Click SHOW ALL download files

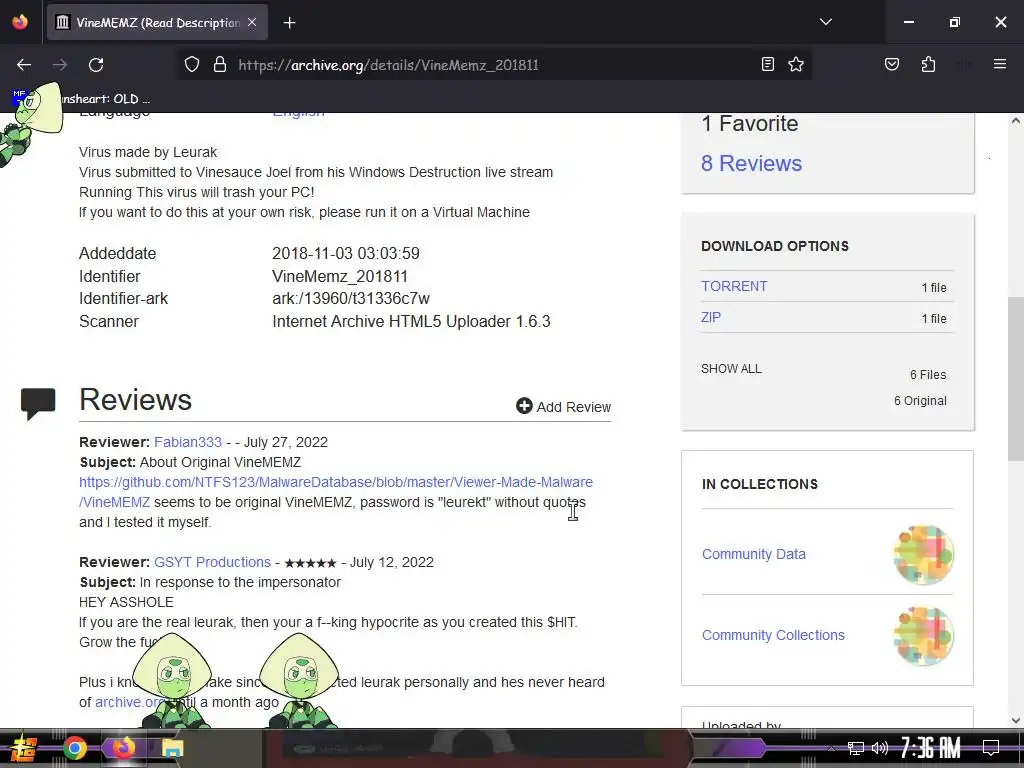731,368
